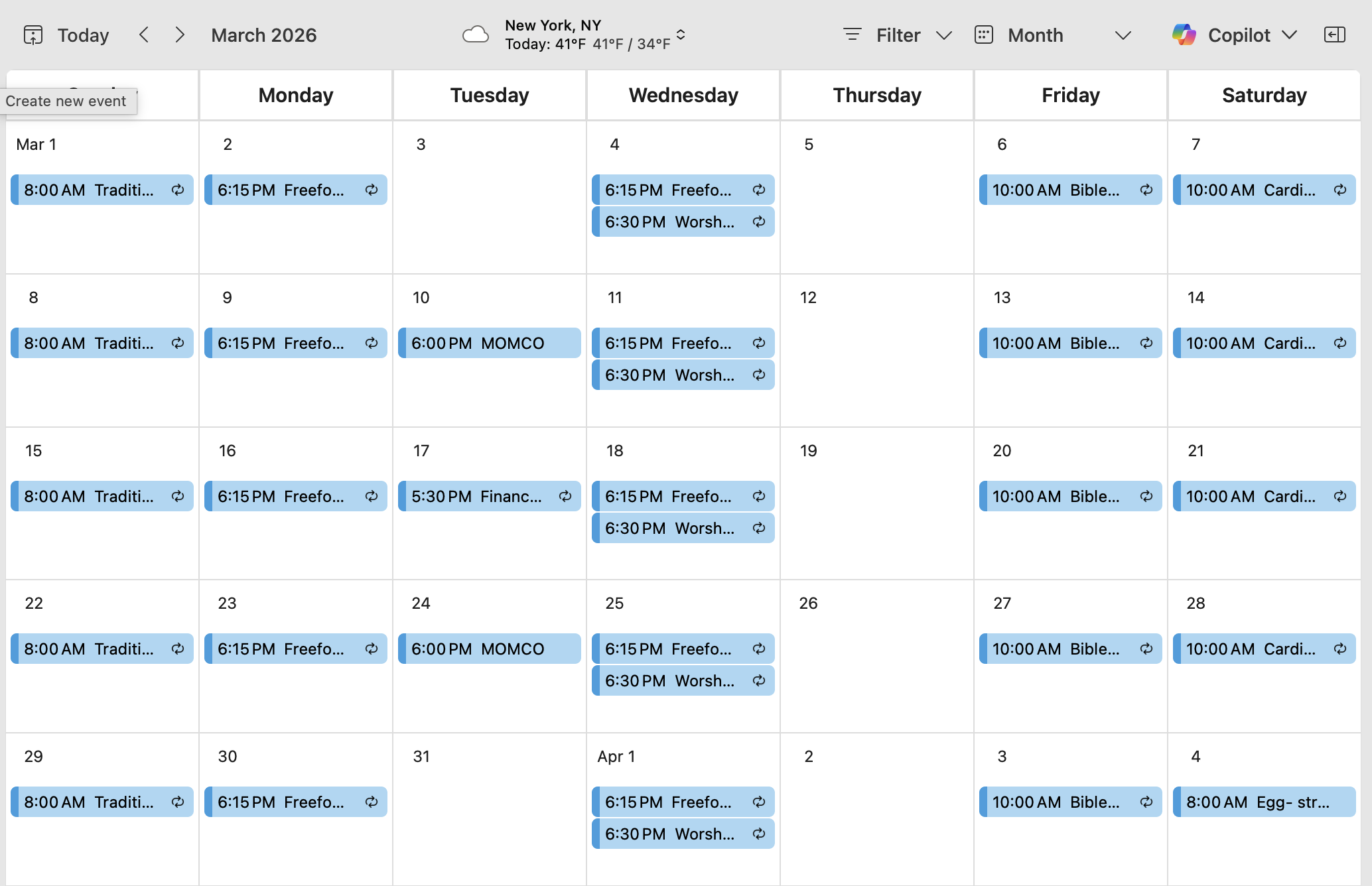Click the Today button label

coord(83,35)
